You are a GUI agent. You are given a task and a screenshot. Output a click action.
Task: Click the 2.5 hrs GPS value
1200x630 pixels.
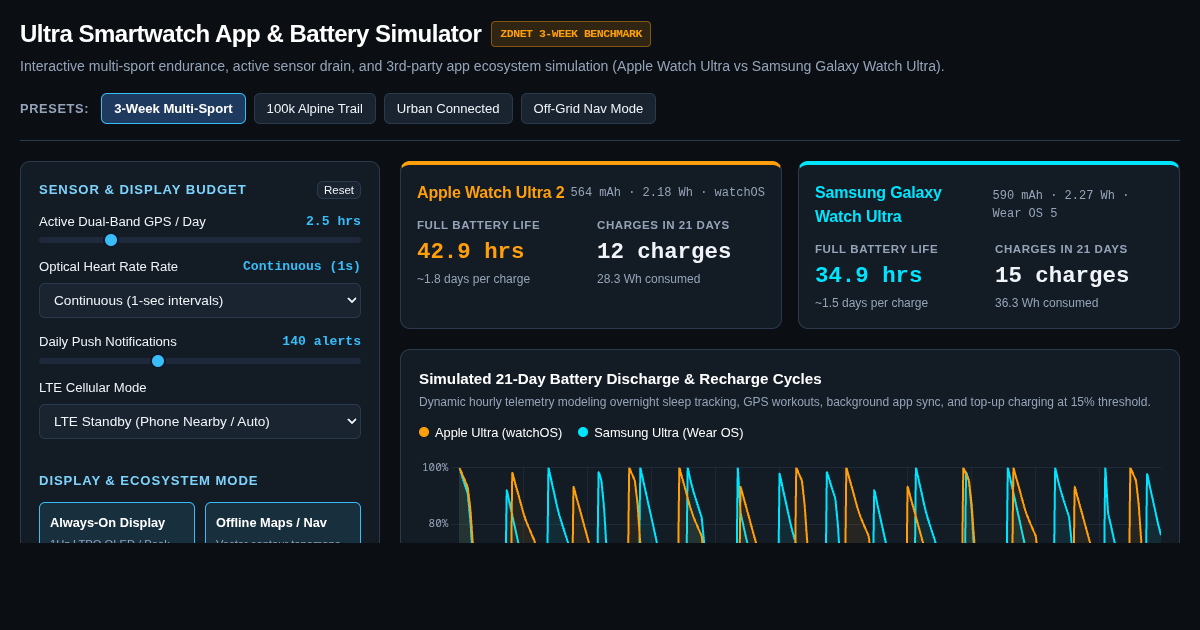pos(333,221)
